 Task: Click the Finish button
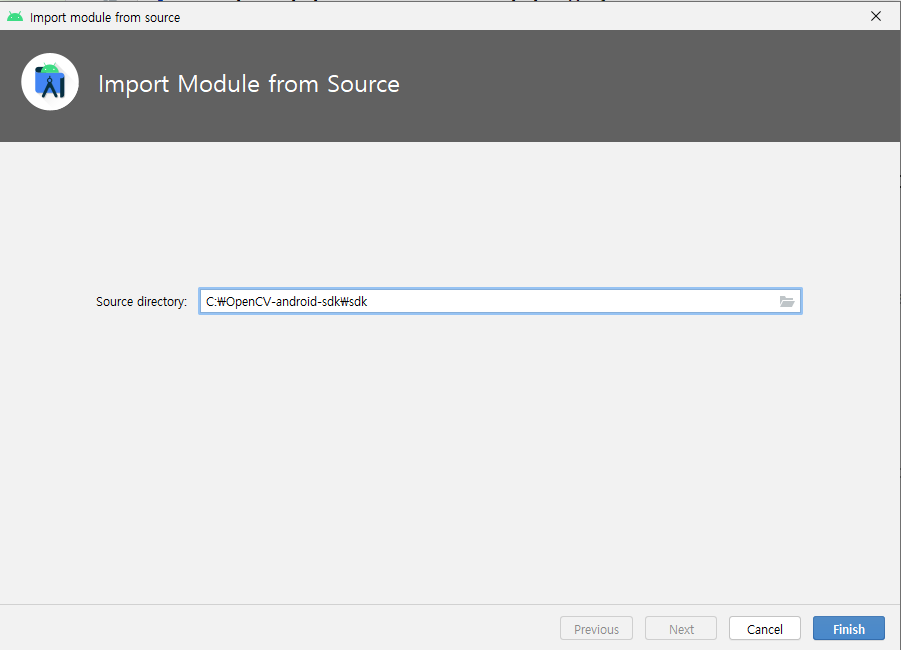[x=849, y=629]
